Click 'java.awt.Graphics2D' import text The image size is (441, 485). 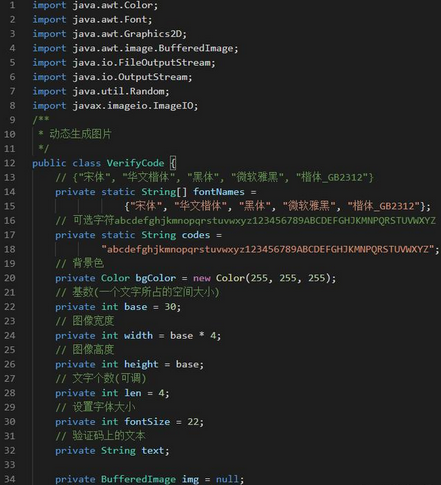coord(127,34)
